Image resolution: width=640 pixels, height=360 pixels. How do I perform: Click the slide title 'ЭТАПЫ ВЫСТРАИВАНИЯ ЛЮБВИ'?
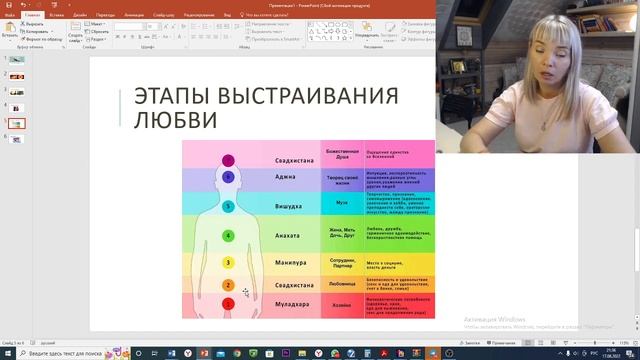coord(266,107)
